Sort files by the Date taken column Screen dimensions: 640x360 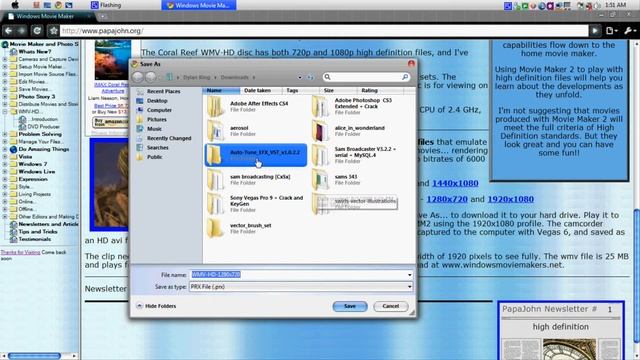coord(258,90)
